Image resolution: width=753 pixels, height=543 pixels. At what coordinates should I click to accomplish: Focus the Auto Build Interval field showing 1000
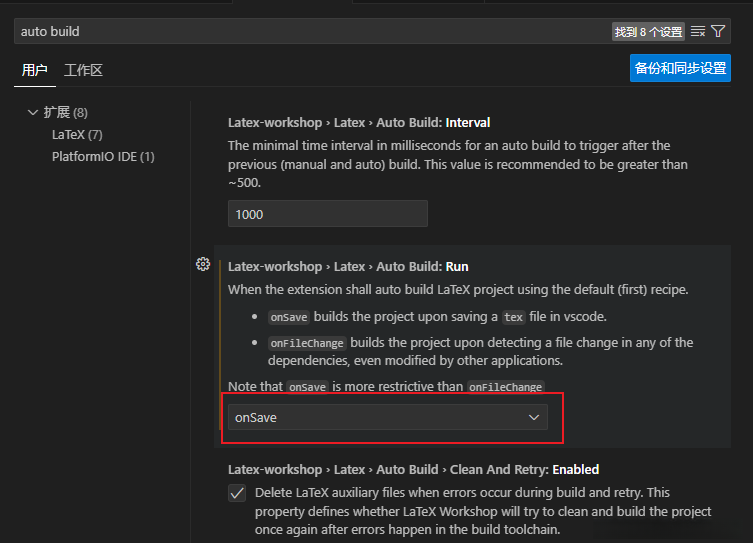[328, 214]
